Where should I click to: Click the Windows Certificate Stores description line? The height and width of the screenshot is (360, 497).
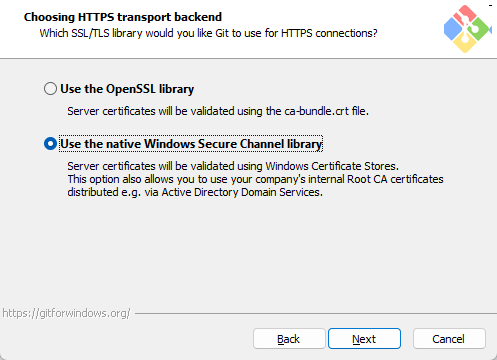point(233,166)
